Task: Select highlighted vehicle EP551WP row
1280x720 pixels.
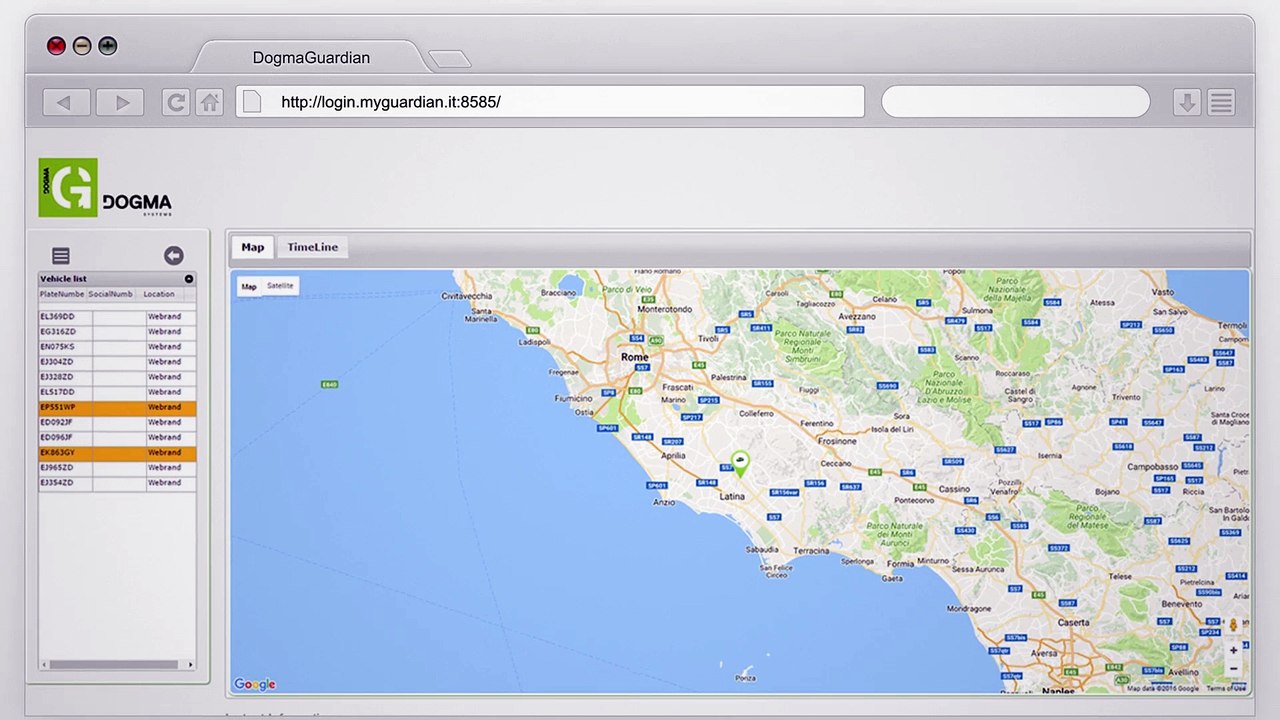Action: pos(117,408)
